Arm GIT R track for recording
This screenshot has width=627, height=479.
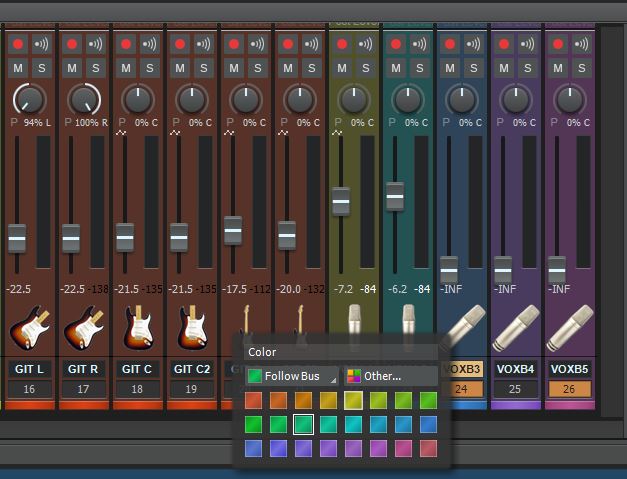(x=72, y=44)
